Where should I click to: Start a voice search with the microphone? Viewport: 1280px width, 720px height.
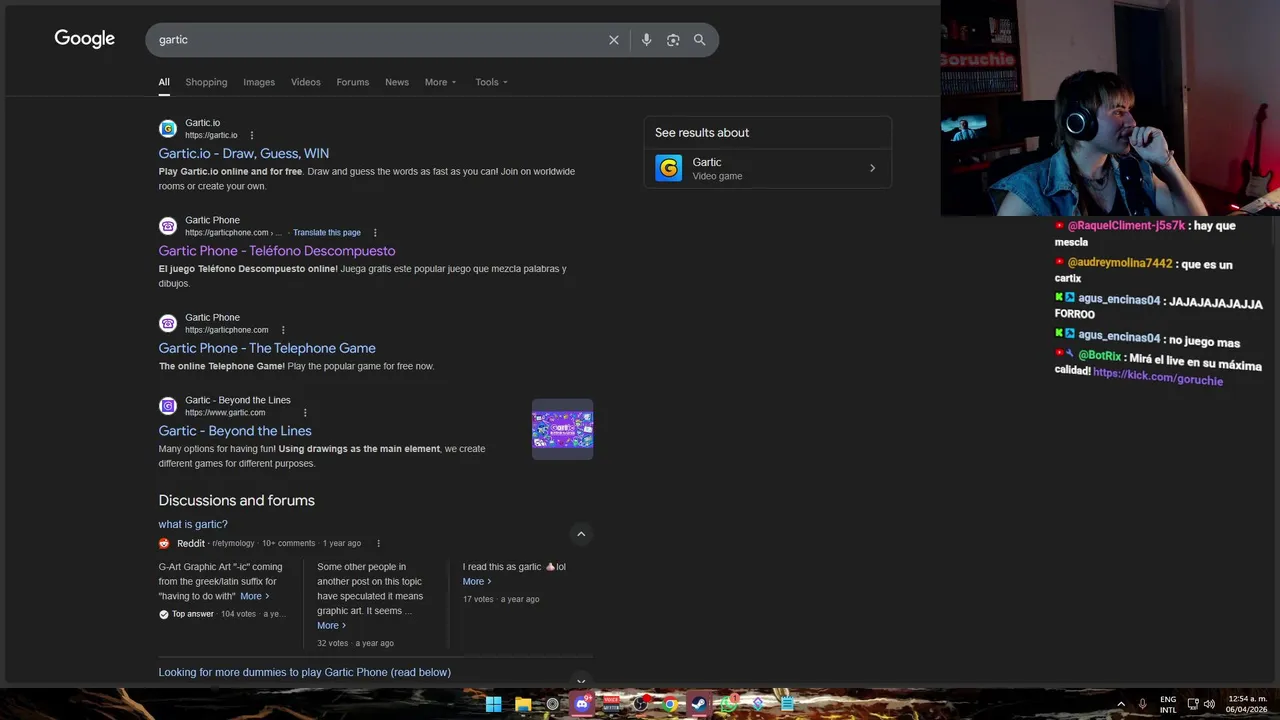(646, 40)
